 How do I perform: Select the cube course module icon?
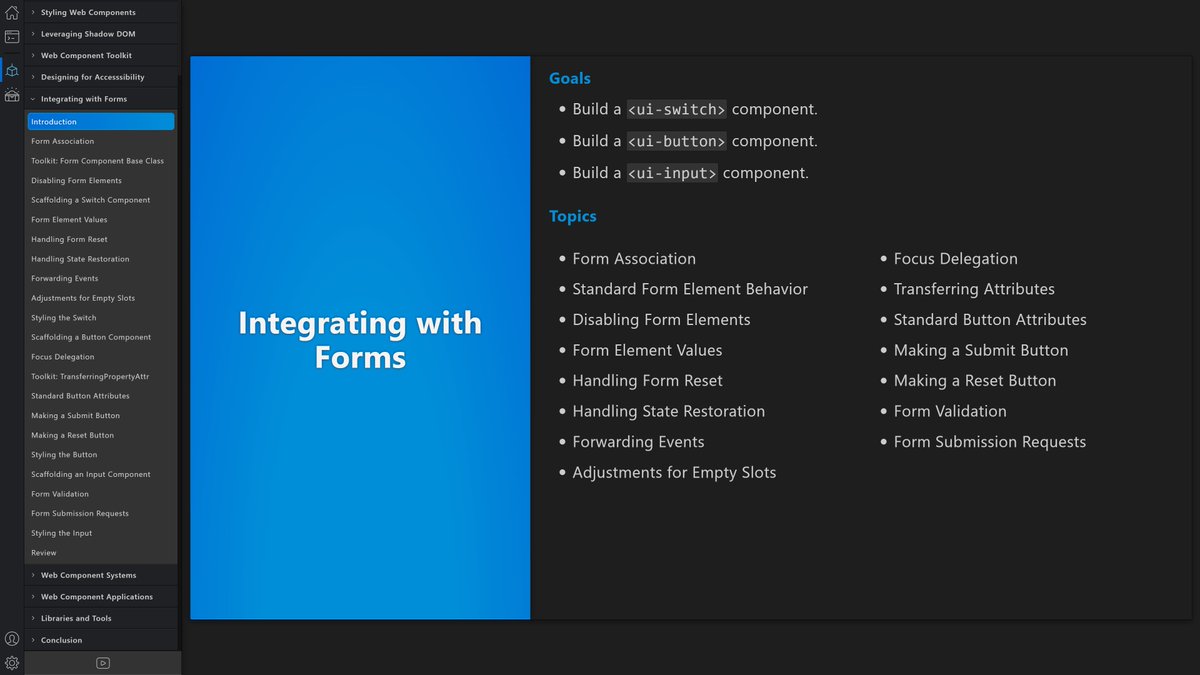(12, 70)
